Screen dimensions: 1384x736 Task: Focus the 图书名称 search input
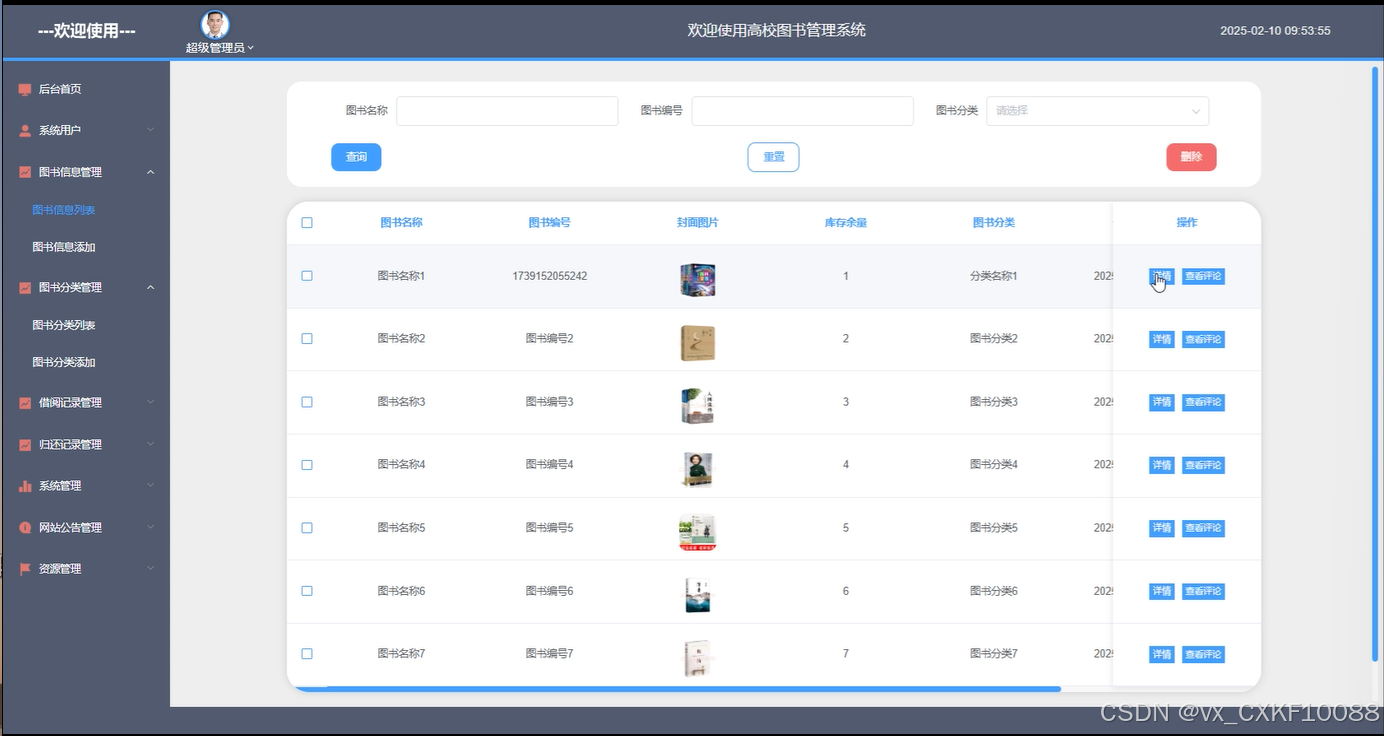pyautogui.click(x=507, y=111)
